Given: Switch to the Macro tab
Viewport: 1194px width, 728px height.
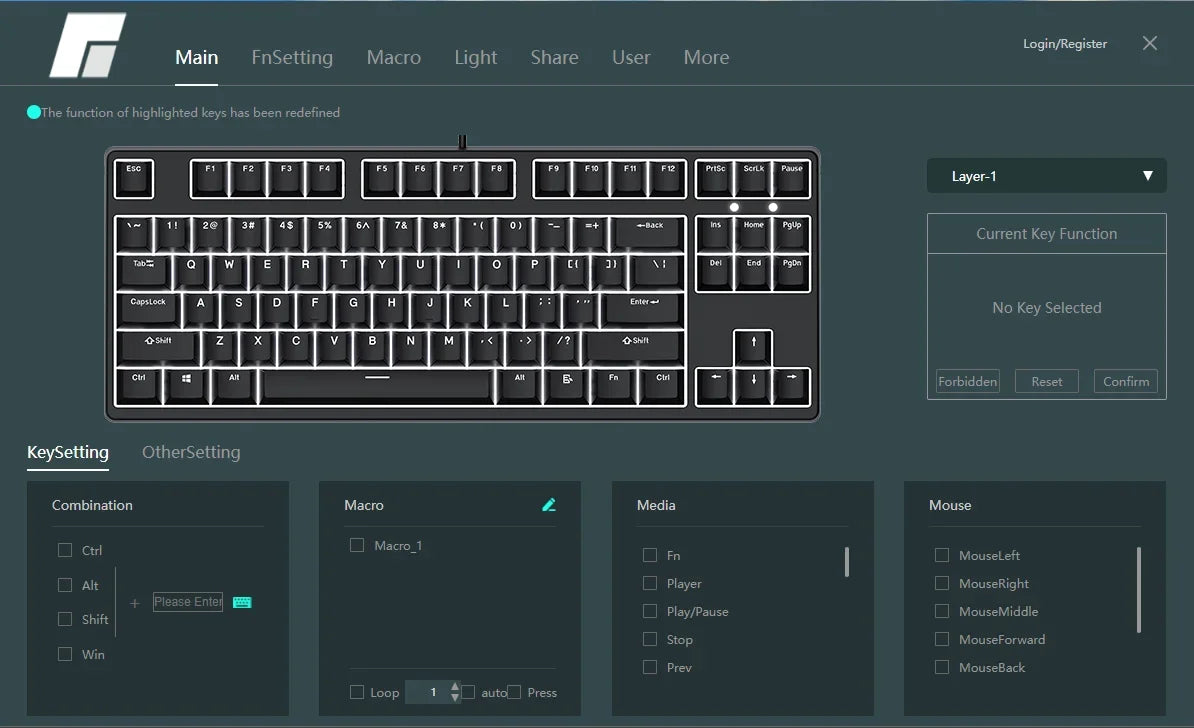Looking at the screenshot, I should pos(394,57).
